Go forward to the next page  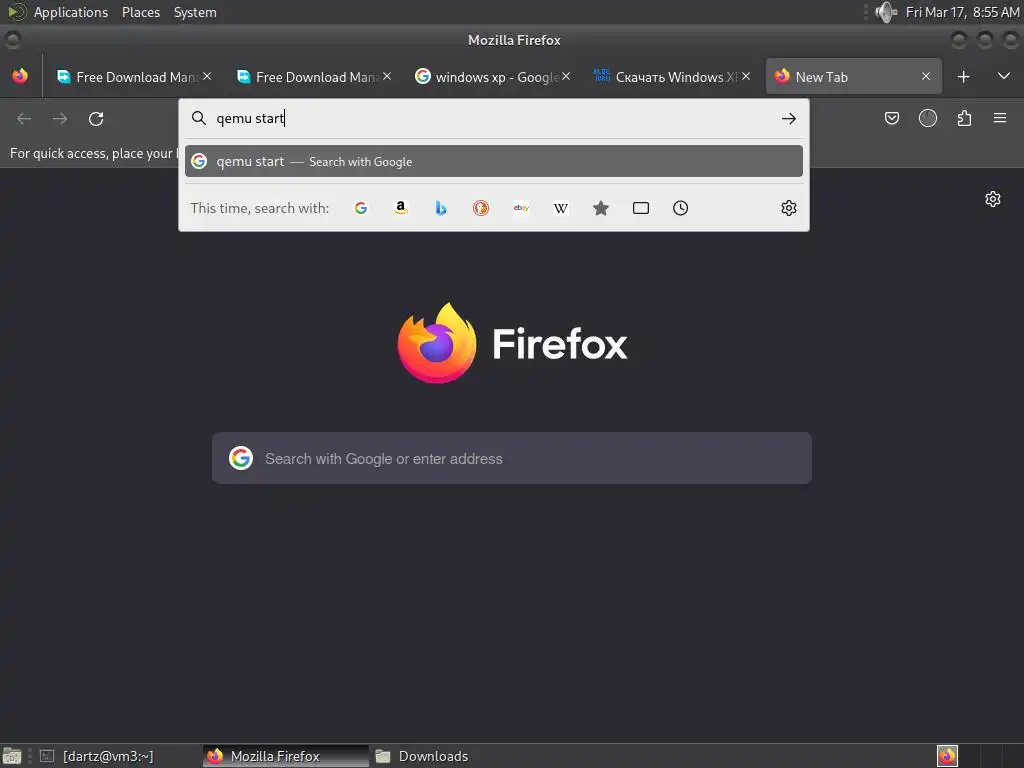point(60,119)
